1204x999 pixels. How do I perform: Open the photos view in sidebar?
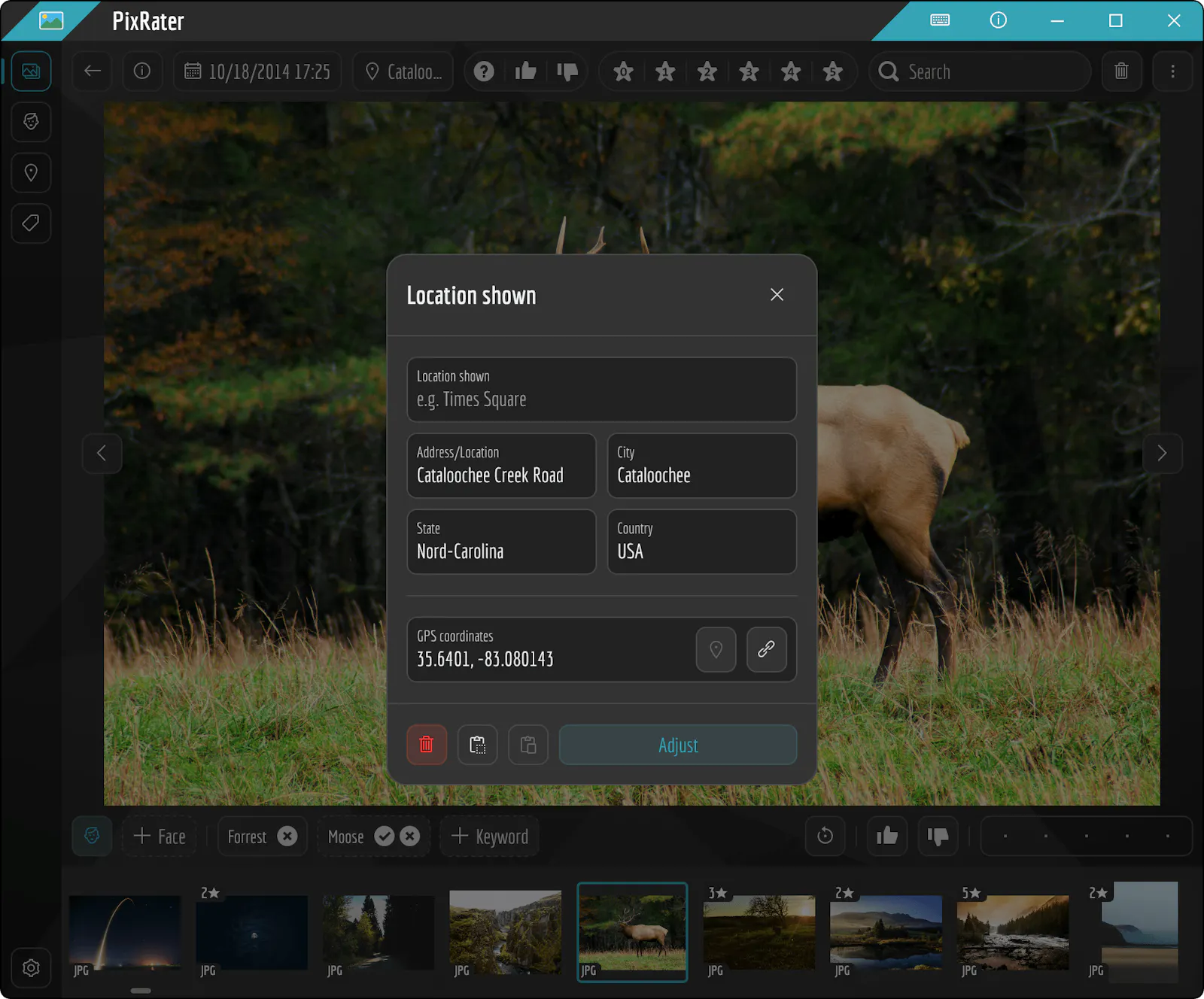click(x=31, y=71)
